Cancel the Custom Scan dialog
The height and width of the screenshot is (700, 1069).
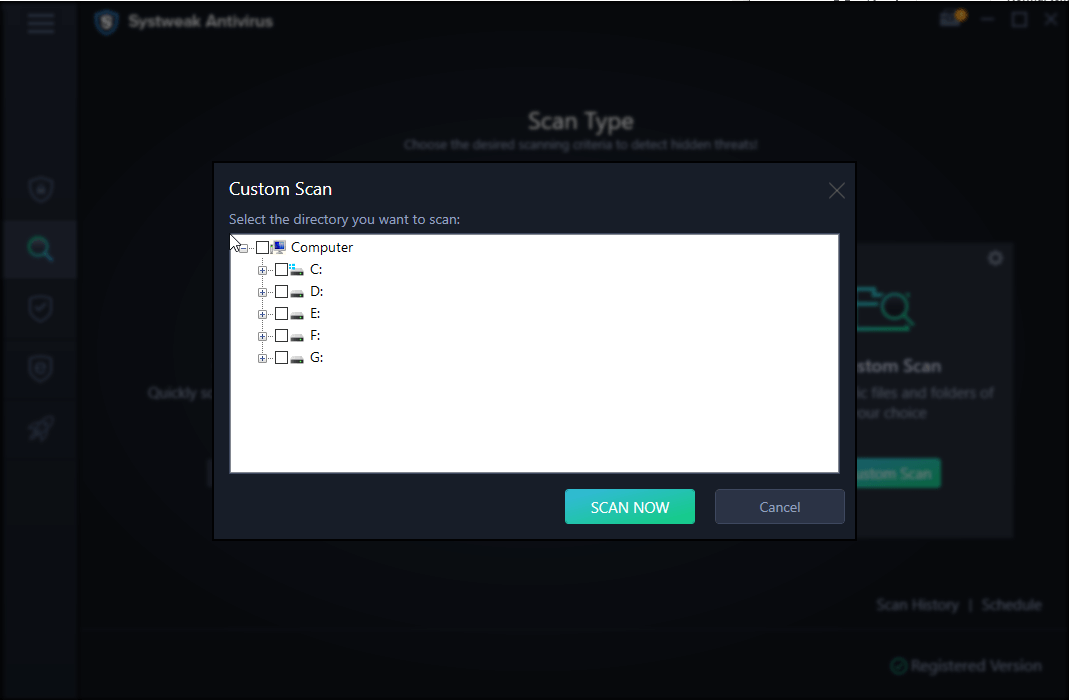pos(779,506)
